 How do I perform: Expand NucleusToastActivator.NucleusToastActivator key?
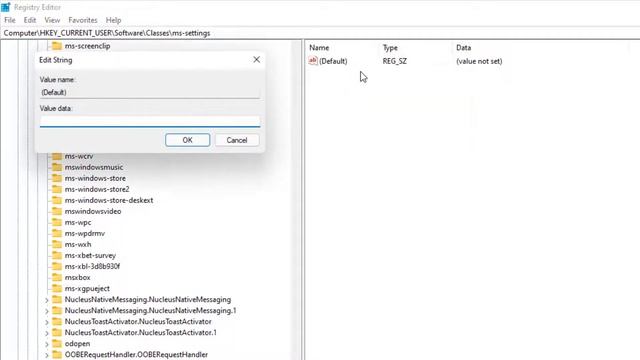[x=47, y=322]
